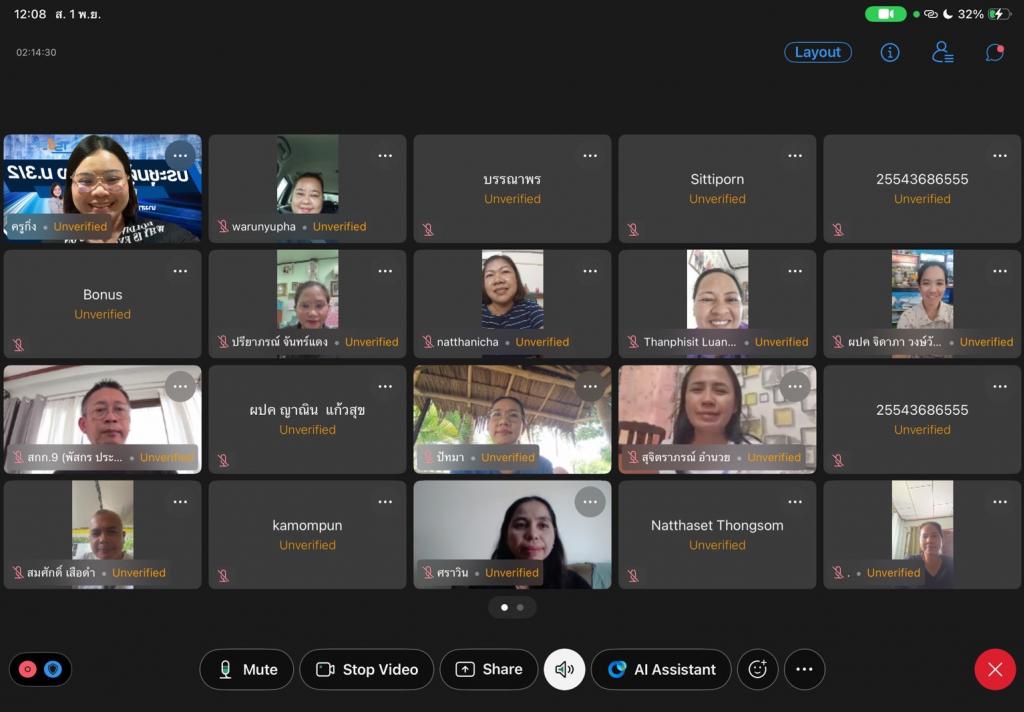
Task: Open more options on kamompun tile
Action: click(385, 502)
